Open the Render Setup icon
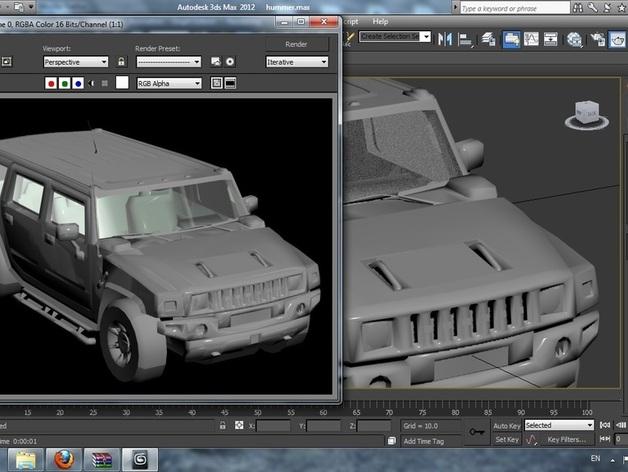The width and height of the screenshot is (628, 472). (598, 39)
